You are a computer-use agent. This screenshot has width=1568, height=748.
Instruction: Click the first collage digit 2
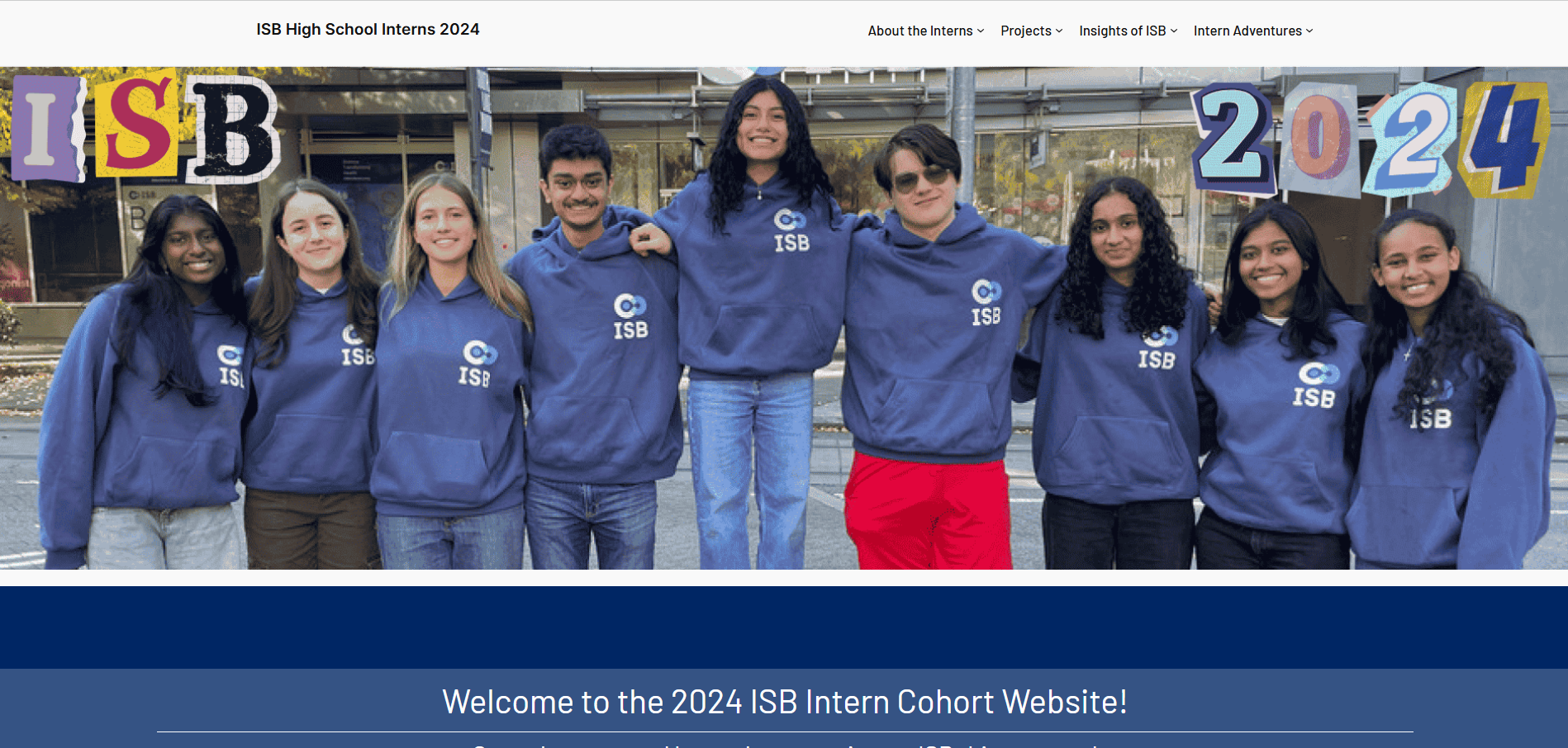(x=1233, y=137)
